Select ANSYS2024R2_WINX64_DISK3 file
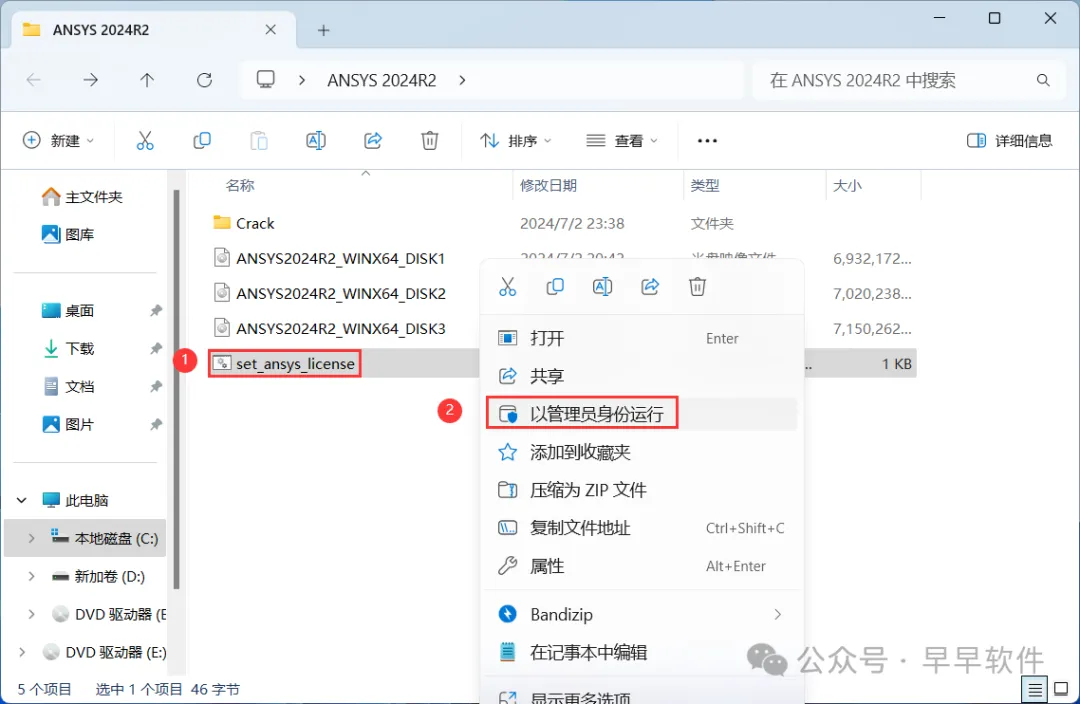The height and width of the screenshot is (704, 1080). tap(329, 329)
